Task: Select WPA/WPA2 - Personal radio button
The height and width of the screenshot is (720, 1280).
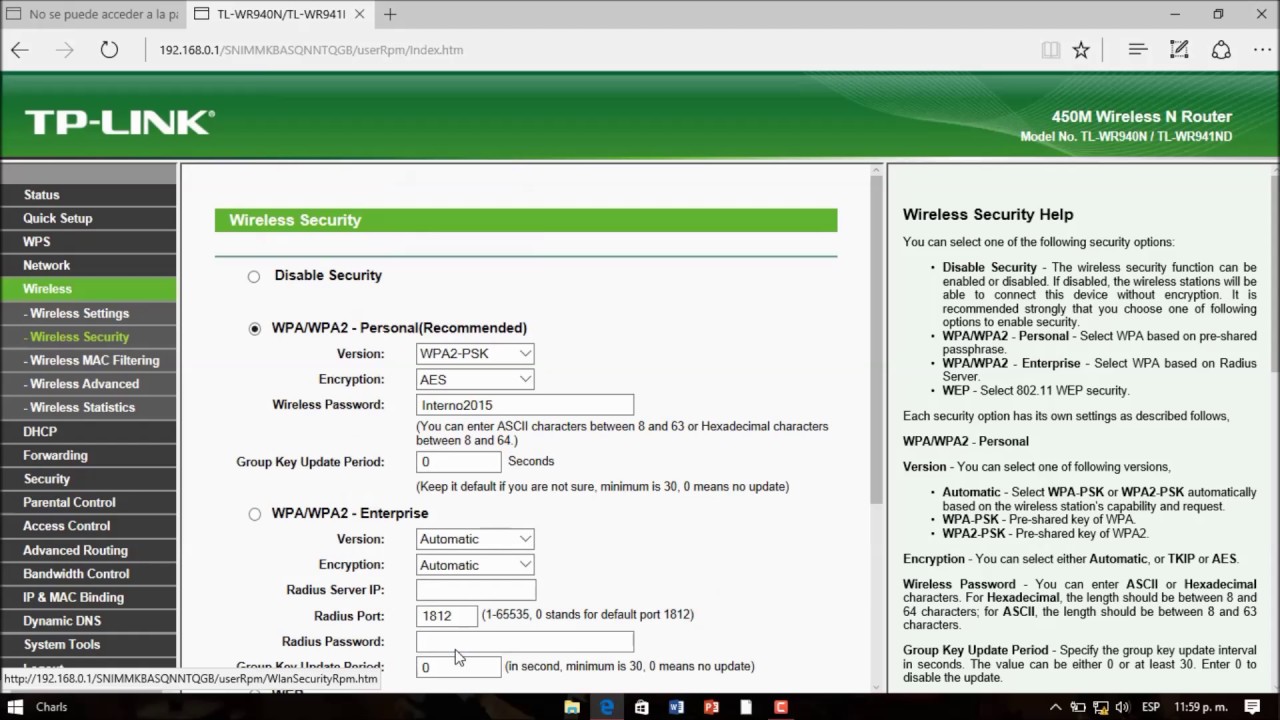Action: click(254, 328)
